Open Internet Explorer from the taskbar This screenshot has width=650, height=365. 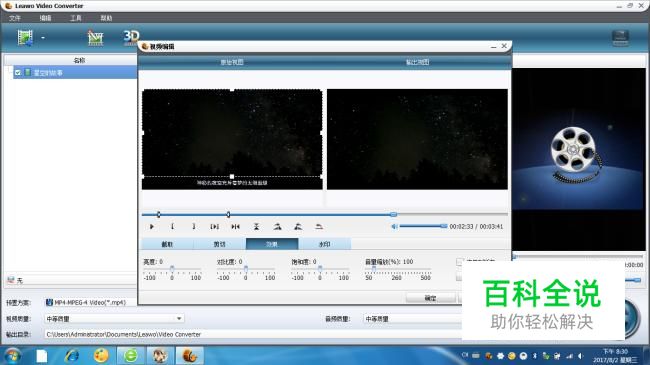(72, 356)
